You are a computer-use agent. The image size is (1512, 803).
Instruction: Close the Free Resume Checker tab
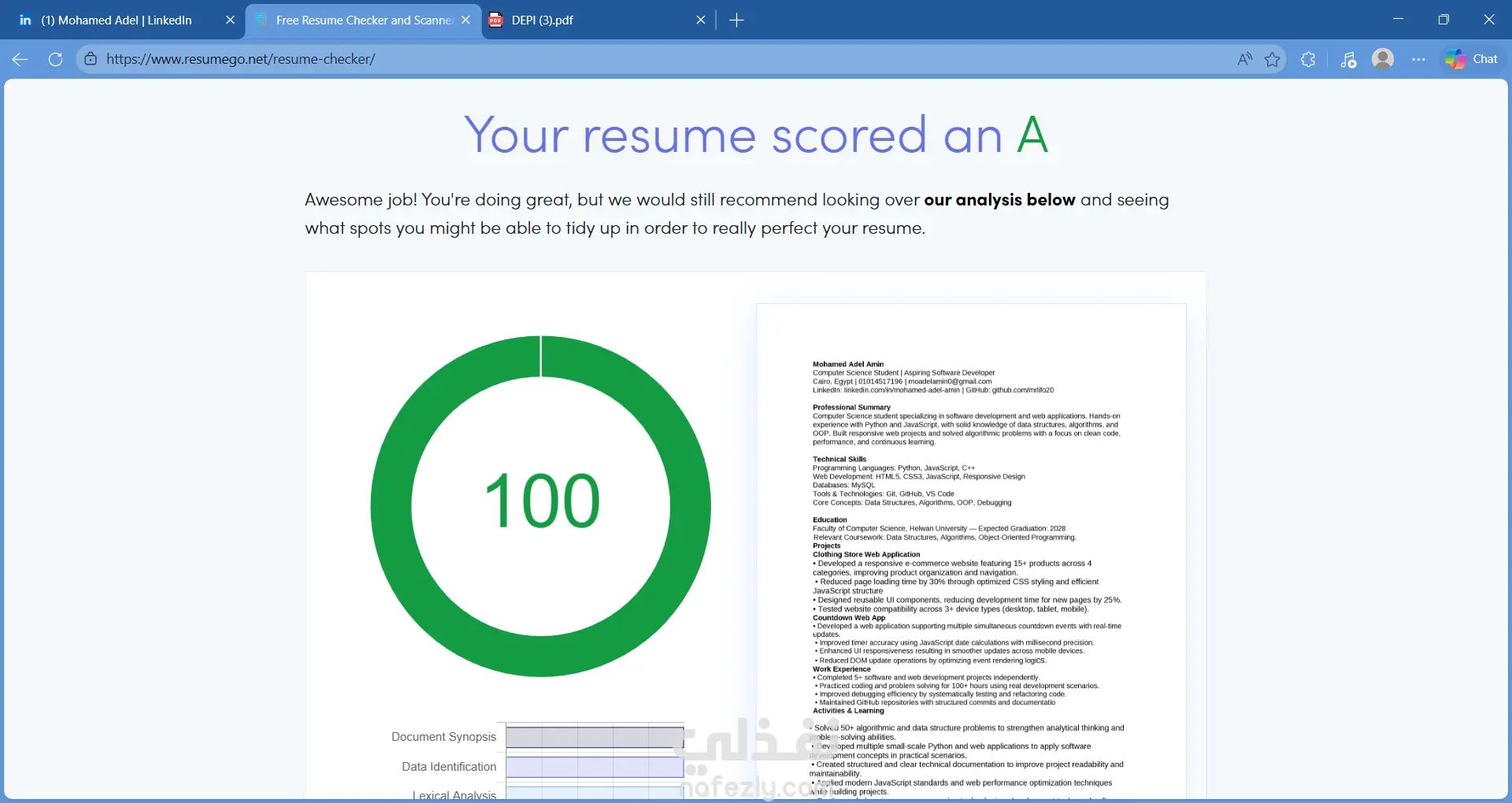coord(465,20)
